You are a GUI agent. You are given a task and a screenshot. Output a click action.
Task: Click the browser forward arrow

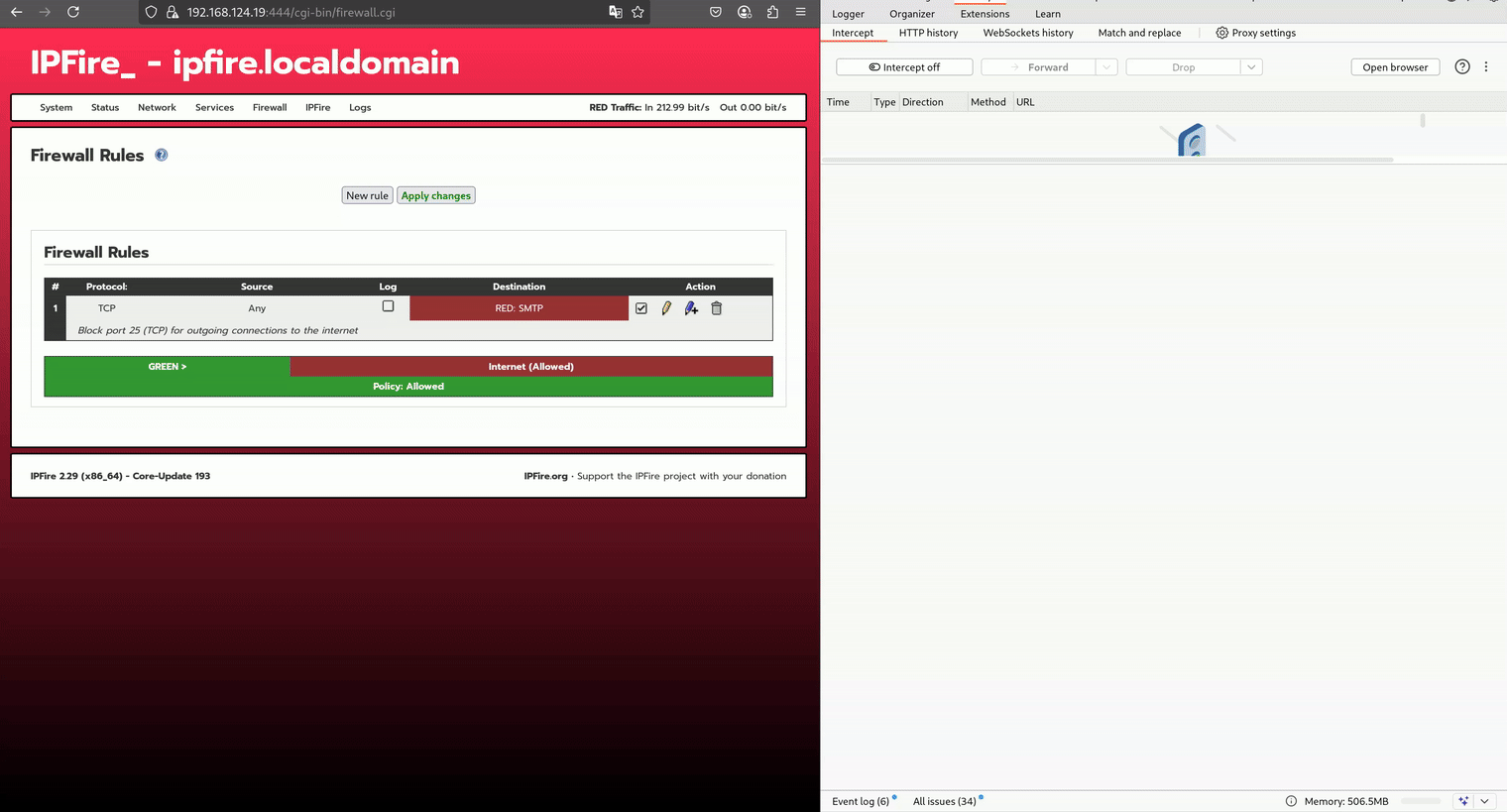pos(45,12)
